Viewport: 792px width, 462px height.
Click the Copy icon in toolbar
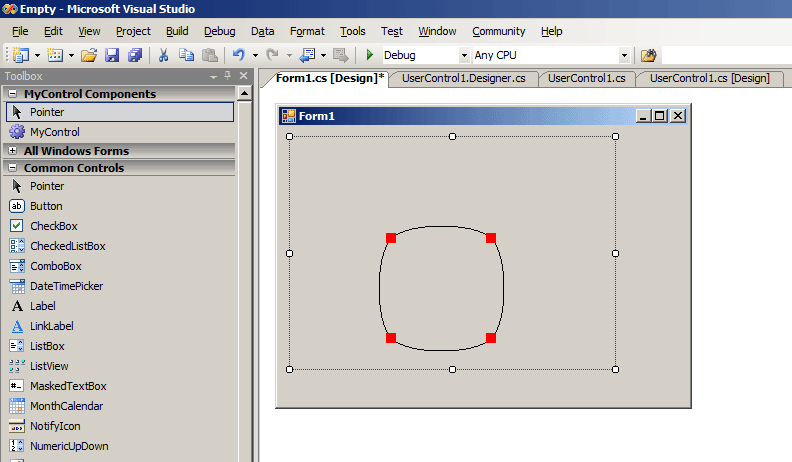click(x=186, y=55)
